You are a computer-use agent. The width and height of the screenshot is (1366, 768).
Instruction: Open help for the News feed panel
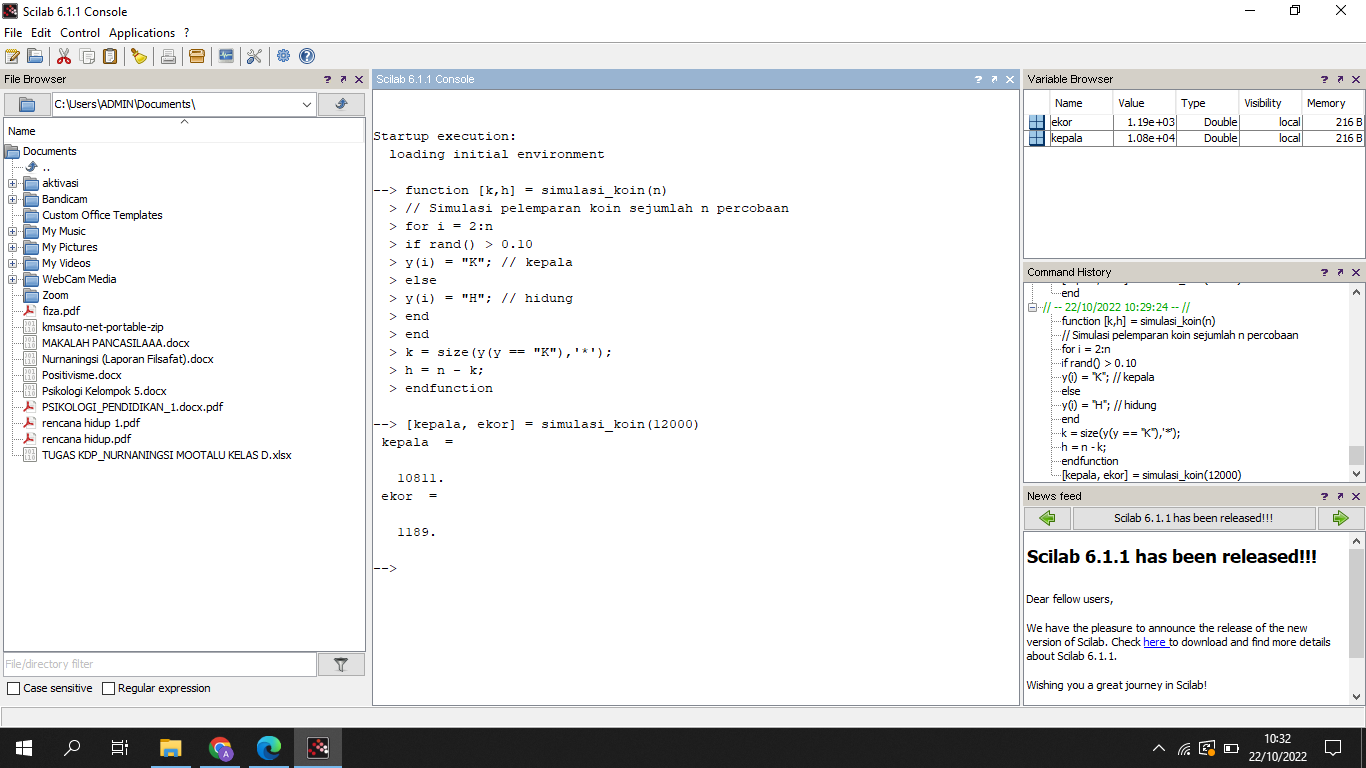[1324, 496]
